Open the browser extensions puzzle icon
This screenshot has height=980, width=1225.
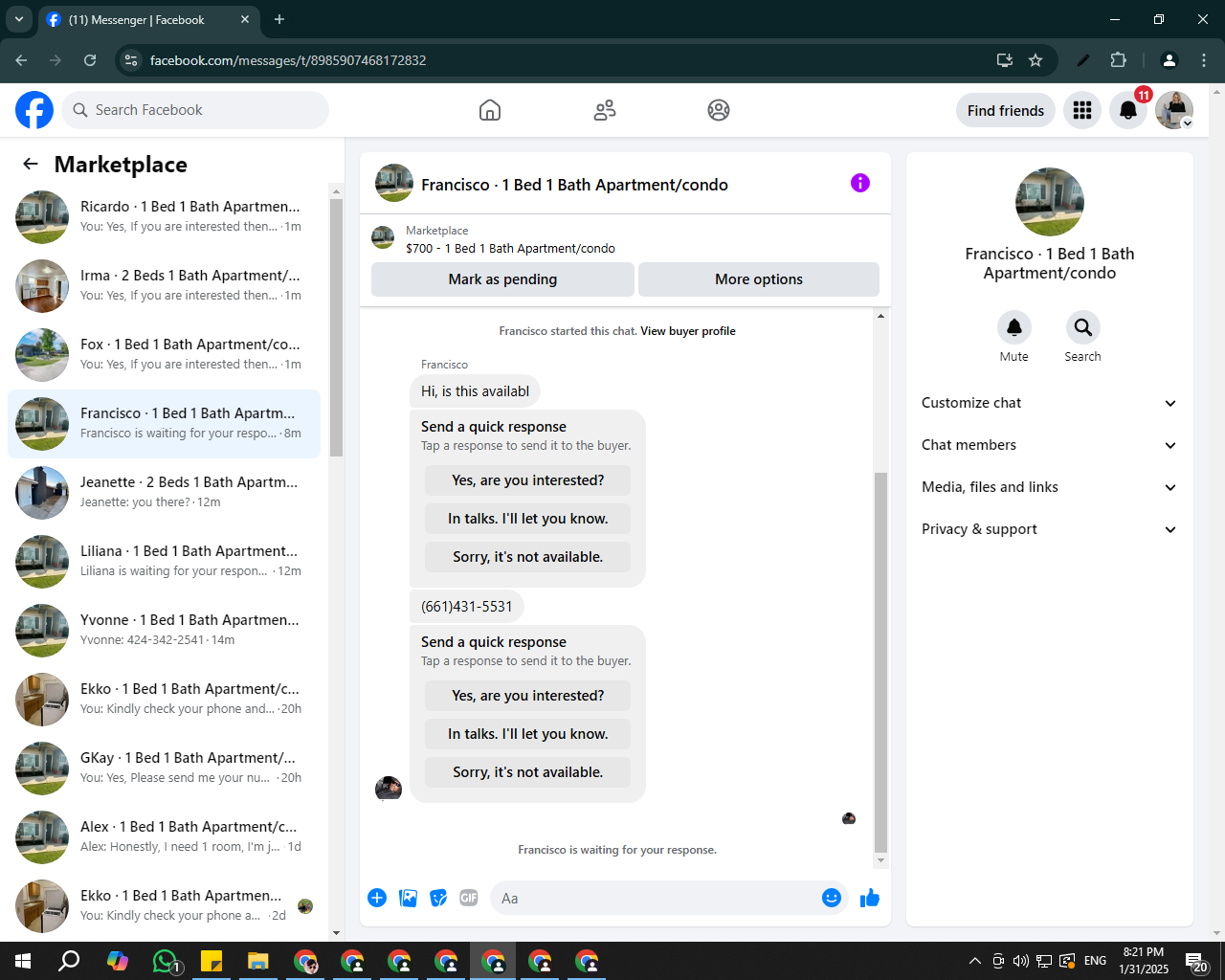[1118, 60]
